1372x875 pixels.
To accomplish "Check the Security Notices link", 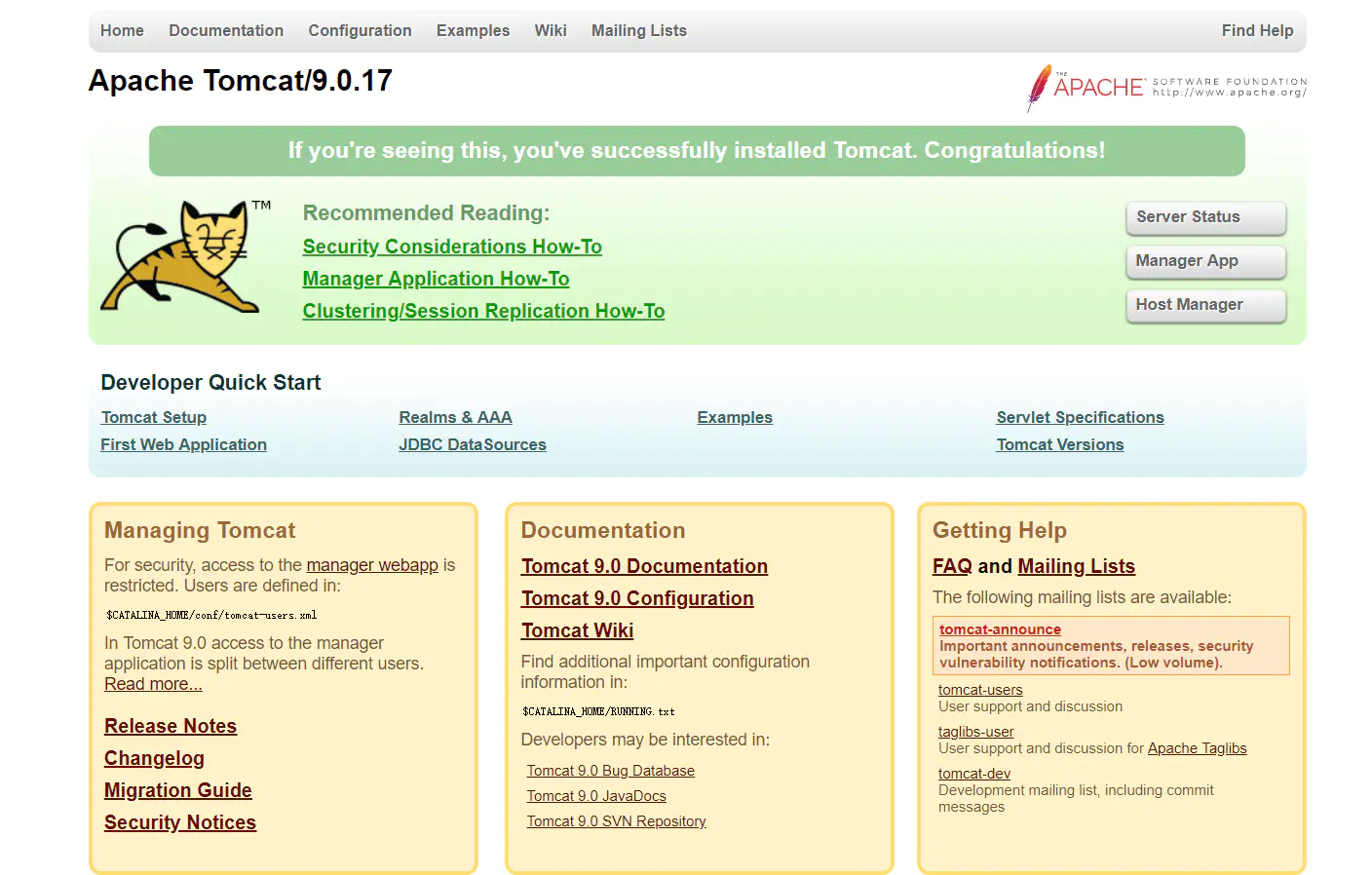I will point(180,822).
